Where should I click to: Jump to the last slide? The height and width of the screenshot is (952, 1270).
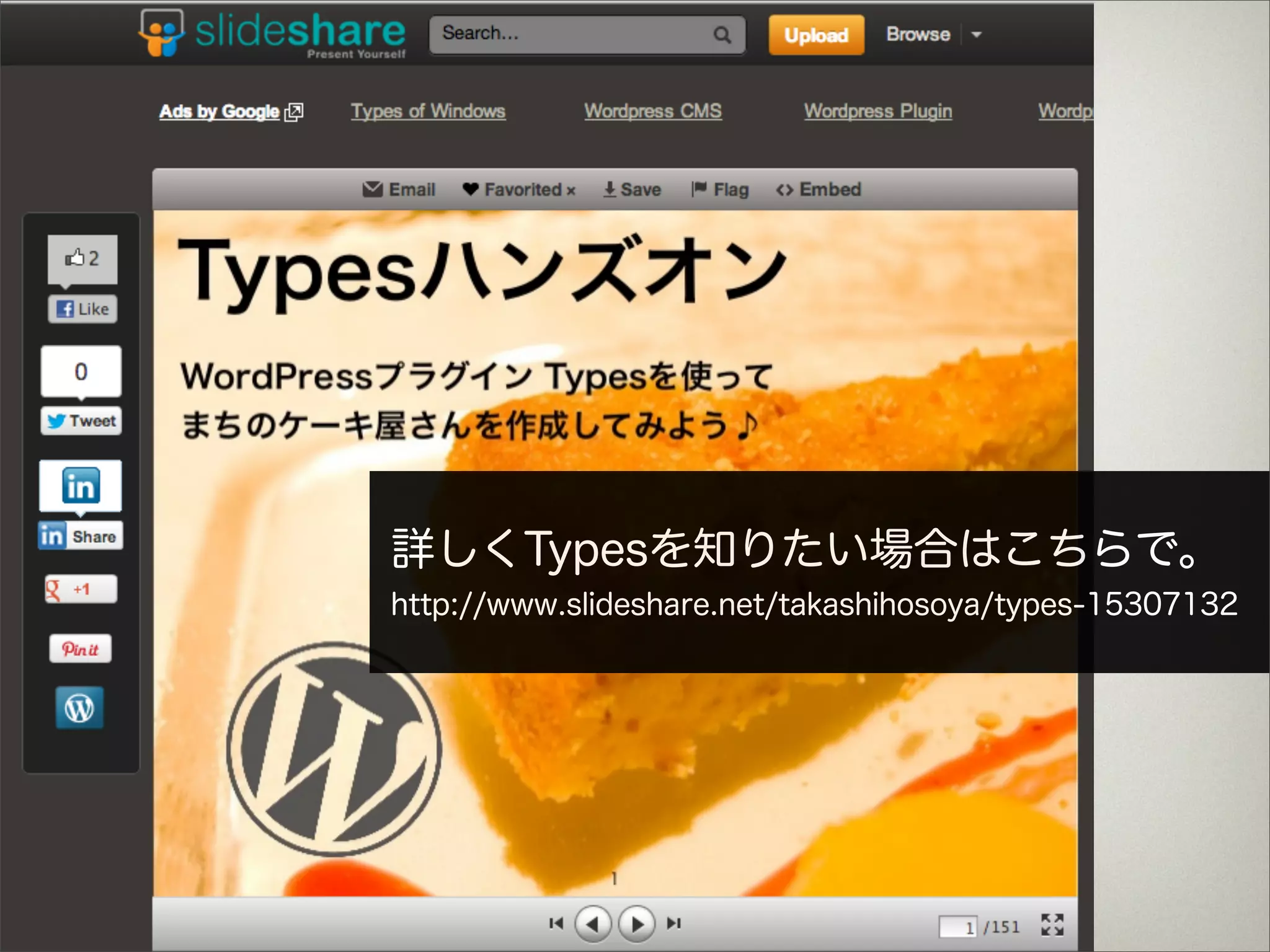[673, 923]
